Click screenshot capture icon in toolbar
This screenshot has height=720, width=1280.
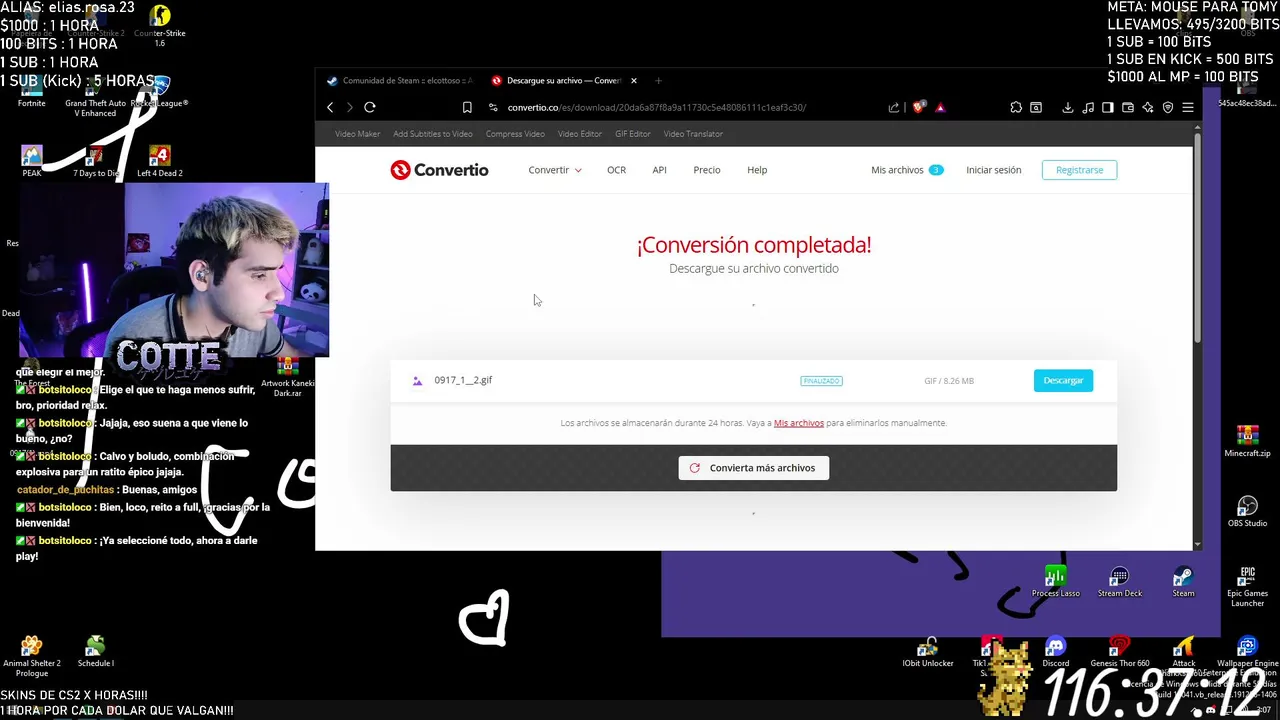1036,107
